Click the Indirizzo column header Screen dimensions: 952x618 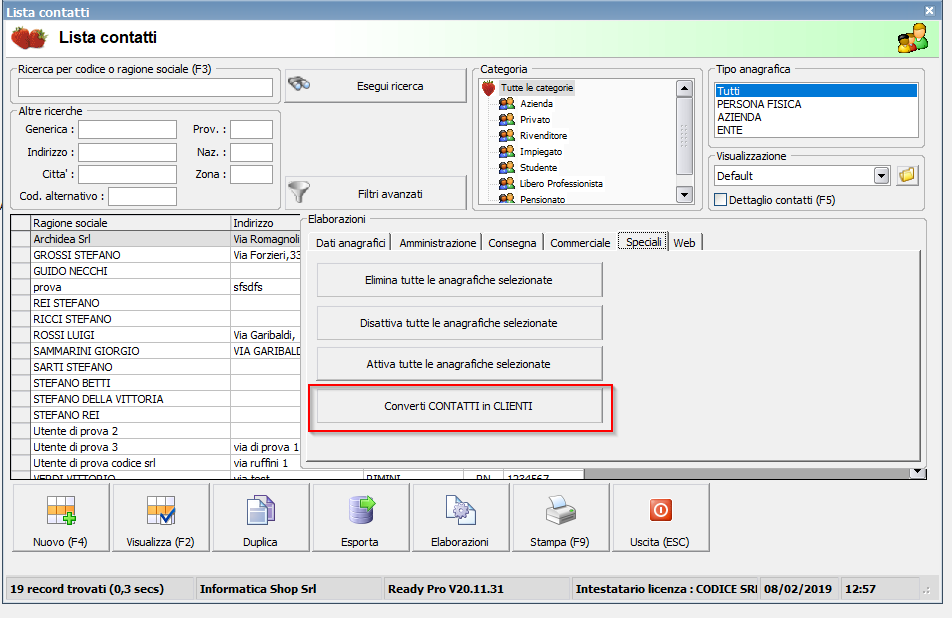(x=265, y=223)
